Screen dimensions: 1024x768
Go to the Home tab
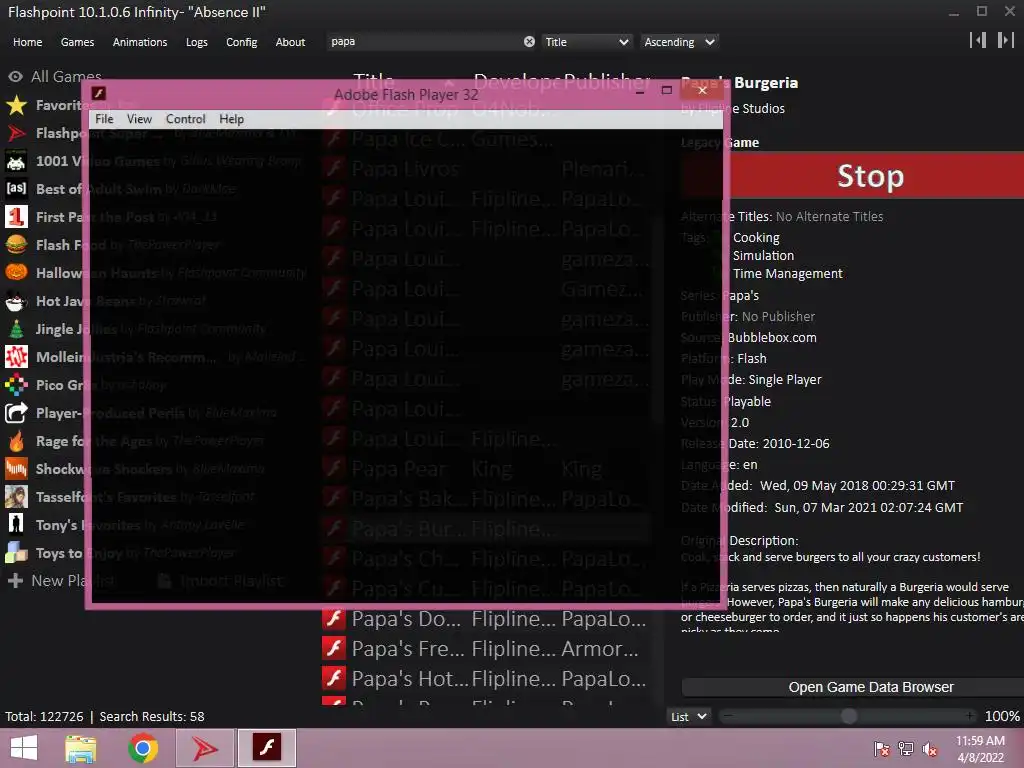click(27, 42)
